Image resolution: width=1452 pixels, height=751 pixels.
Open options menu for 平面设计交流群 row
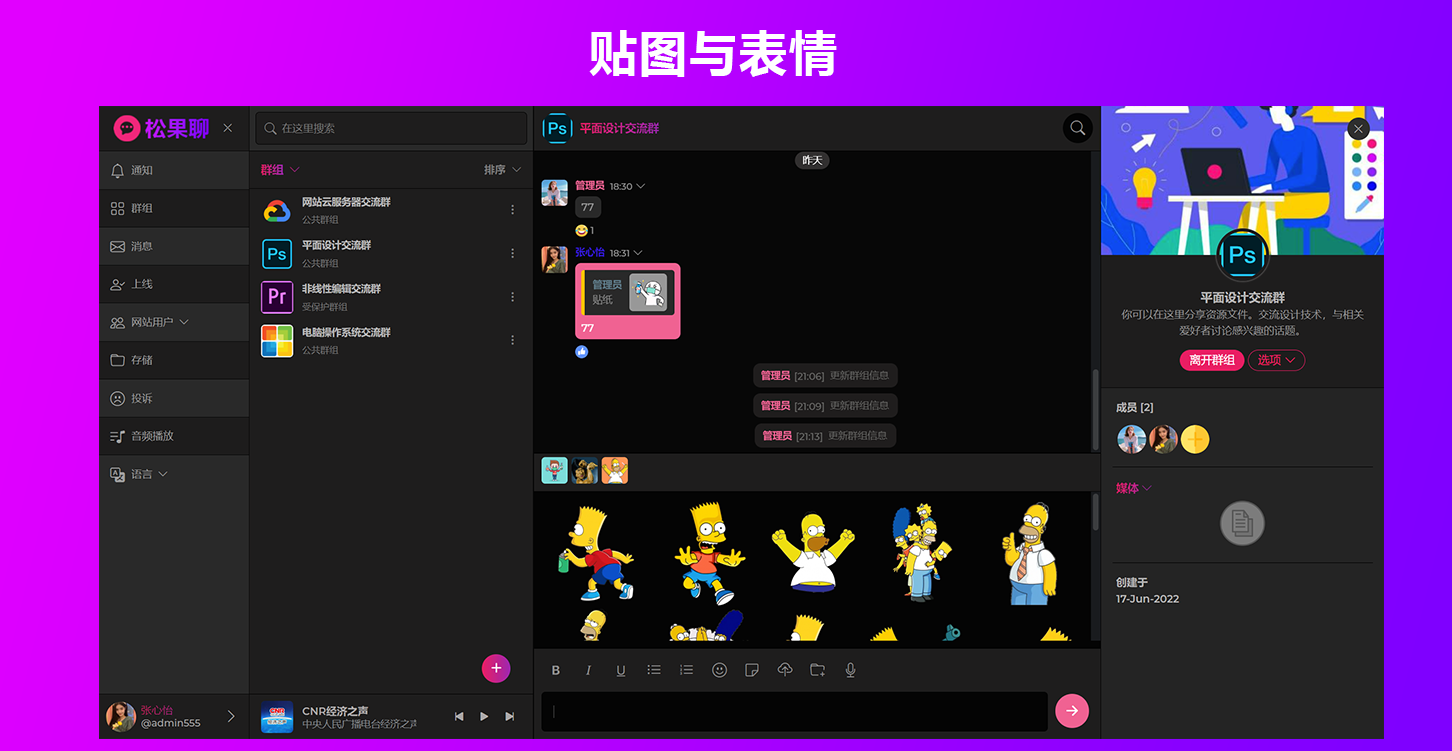513,253
